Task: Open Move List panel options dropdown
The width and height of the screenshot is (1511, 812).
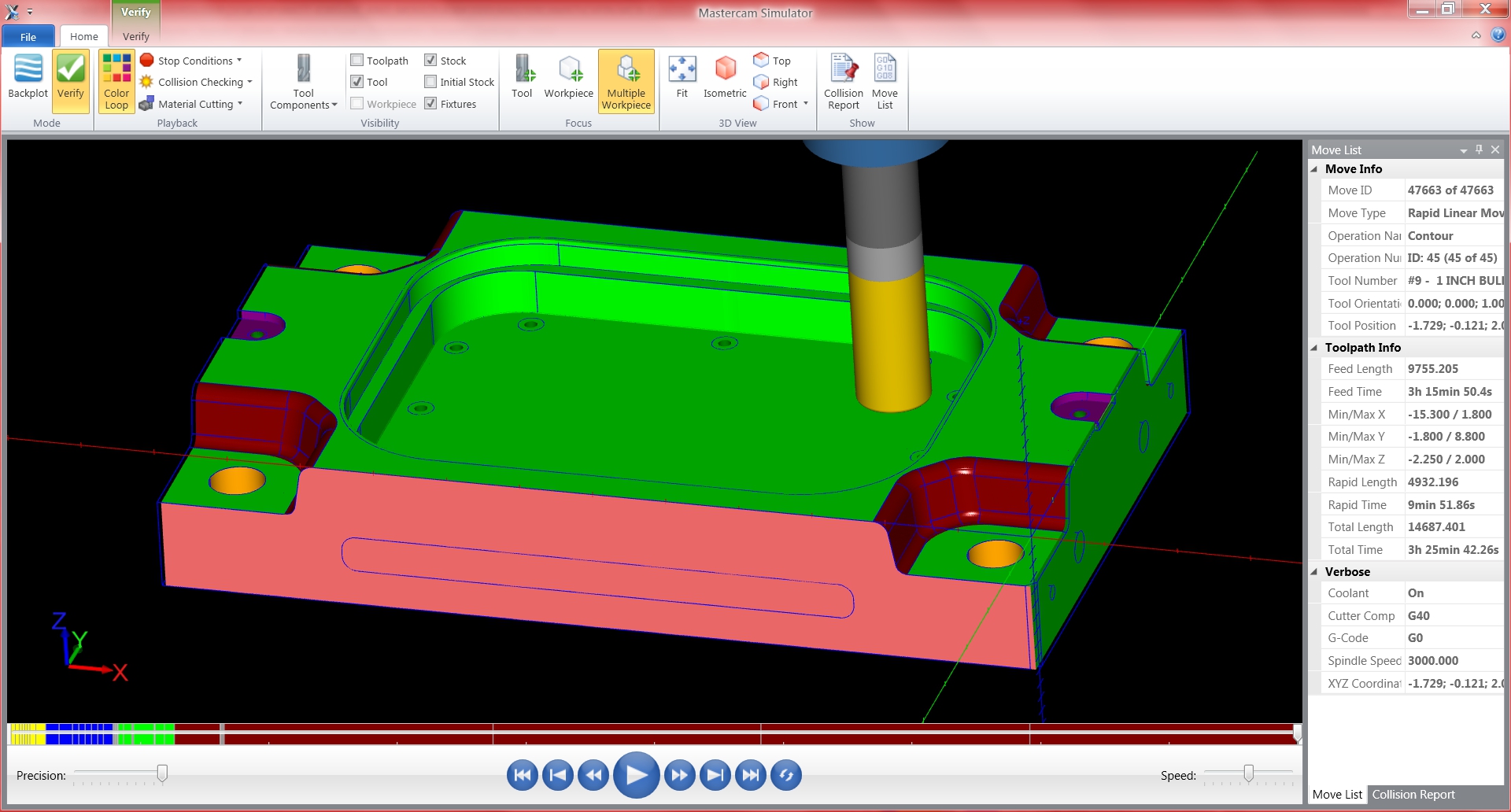Action: [1463, 150]
